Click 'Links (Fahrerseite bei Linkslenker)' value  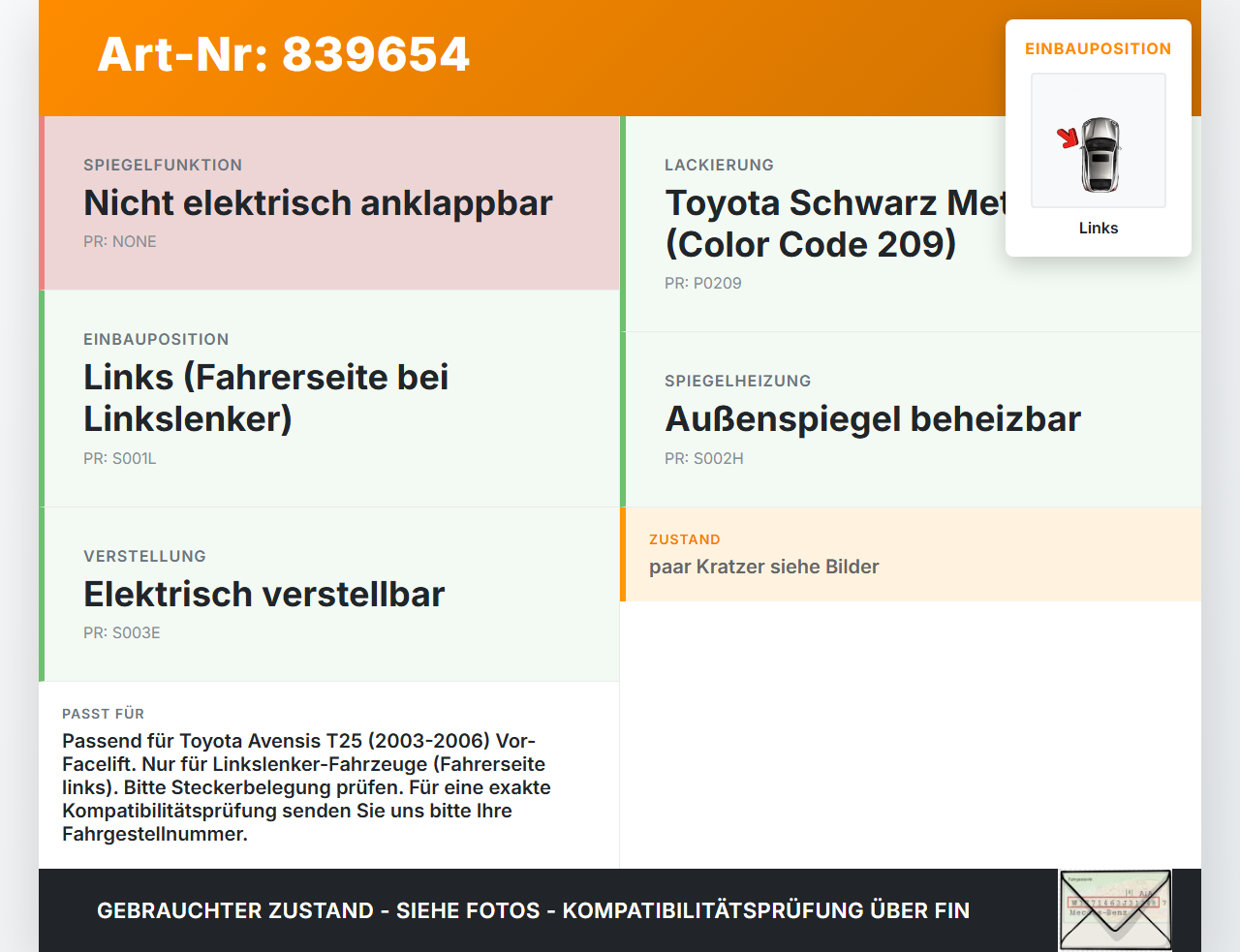(x=266, y=398)
